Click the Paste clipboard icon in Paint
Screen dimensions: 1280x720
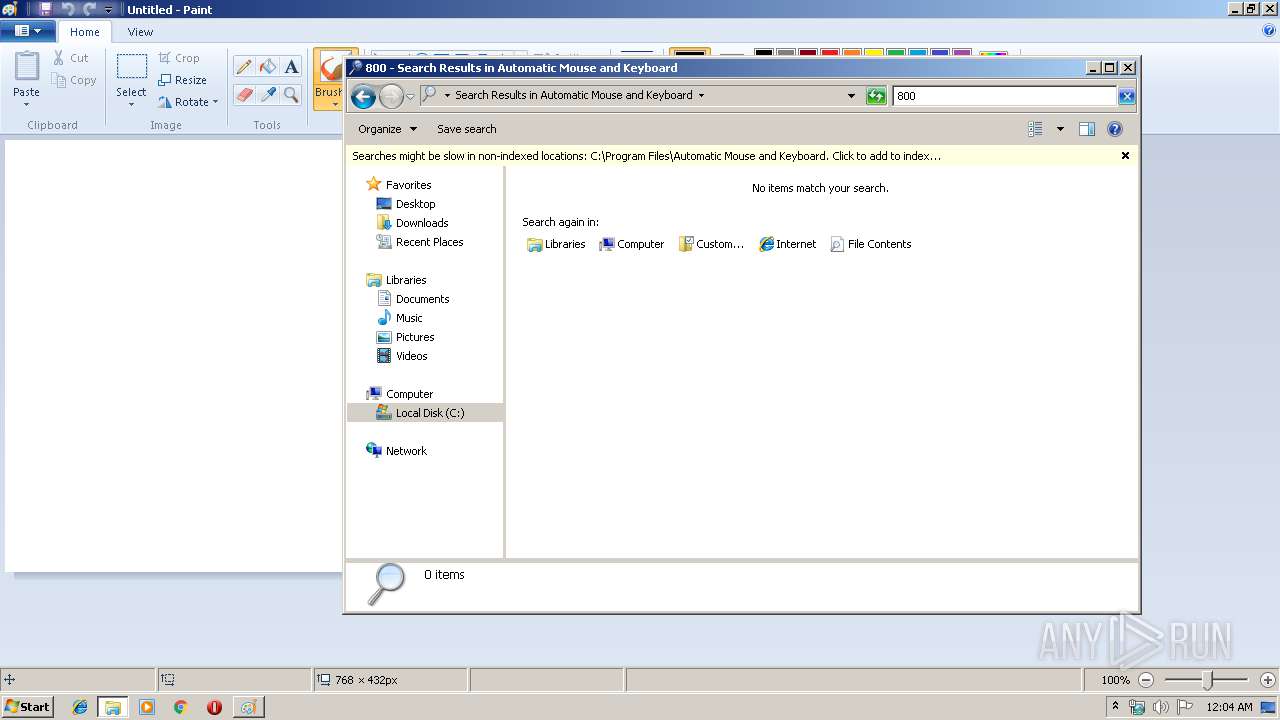coord(27,66)
